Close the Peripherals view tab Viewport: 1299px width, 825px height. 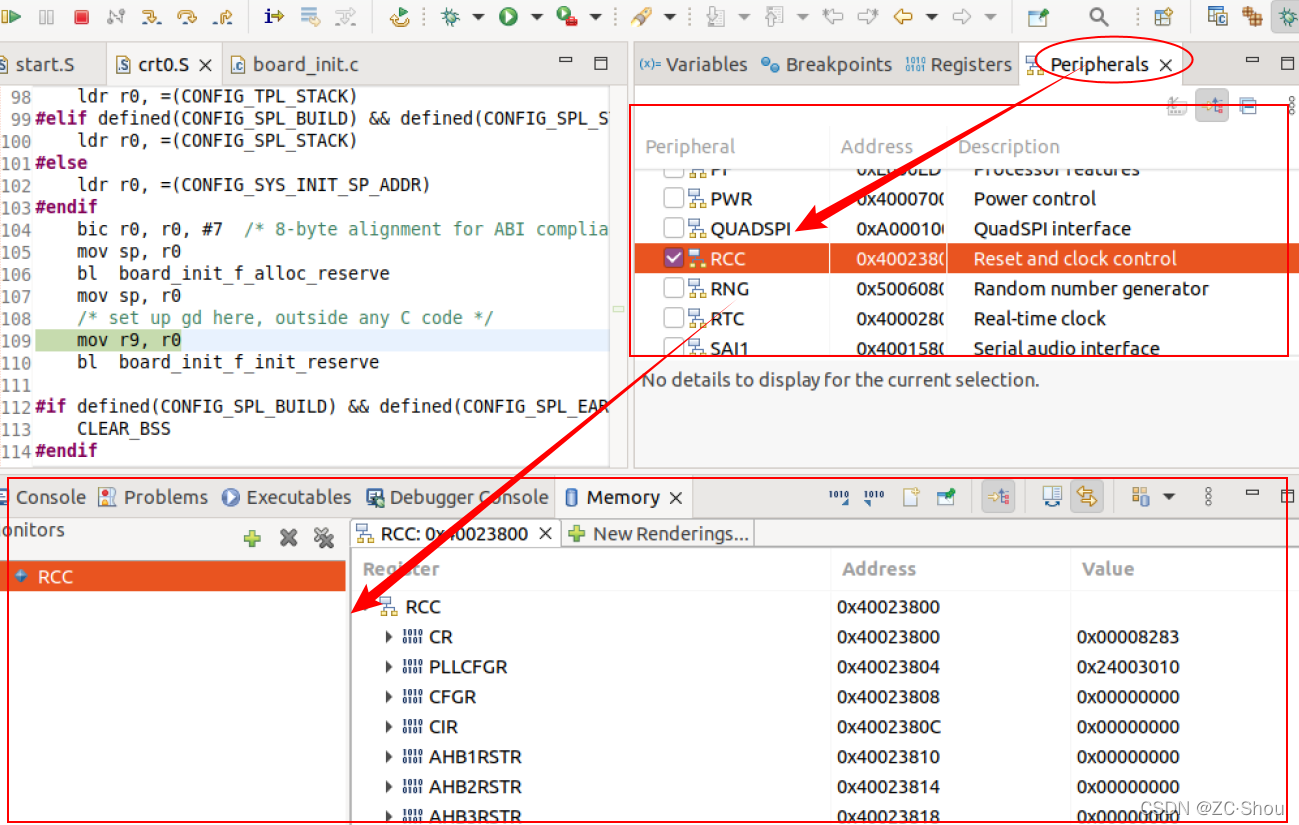(1166, 65)
